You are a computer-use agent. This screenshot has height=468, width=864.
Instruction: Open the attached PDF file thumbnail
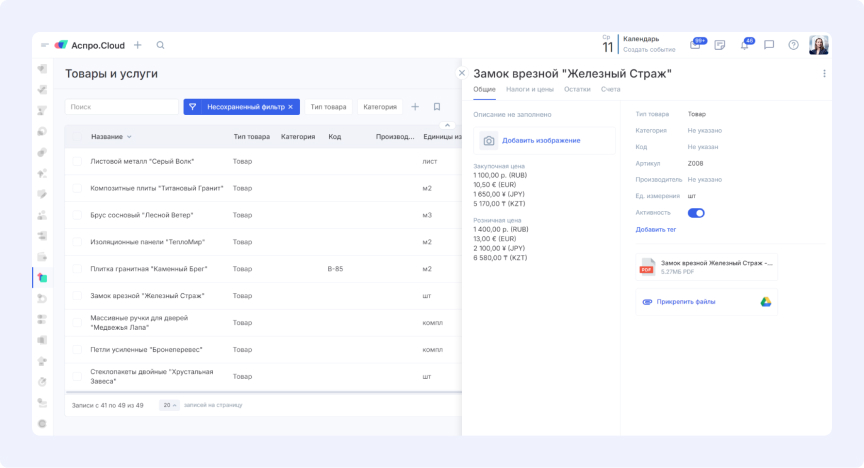point(646,266)
